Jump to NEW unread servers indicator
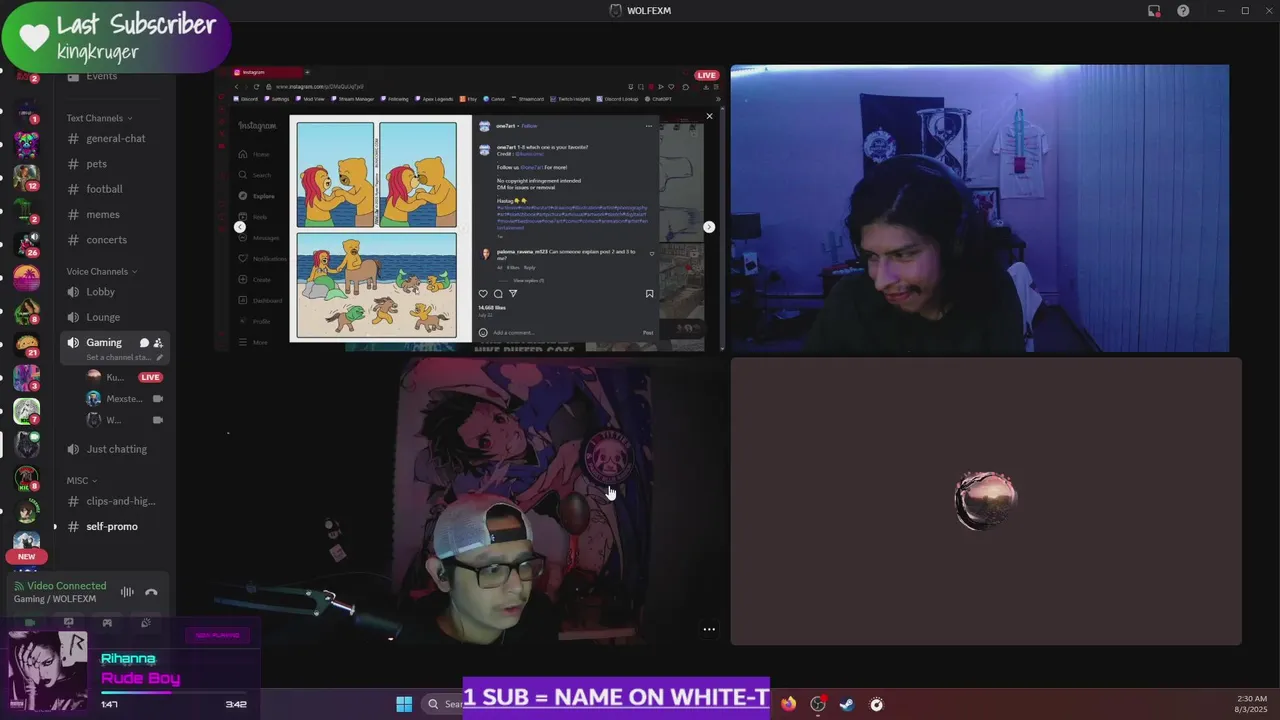Viewport: 1280px width, 720px height. (x=26, y=556)
